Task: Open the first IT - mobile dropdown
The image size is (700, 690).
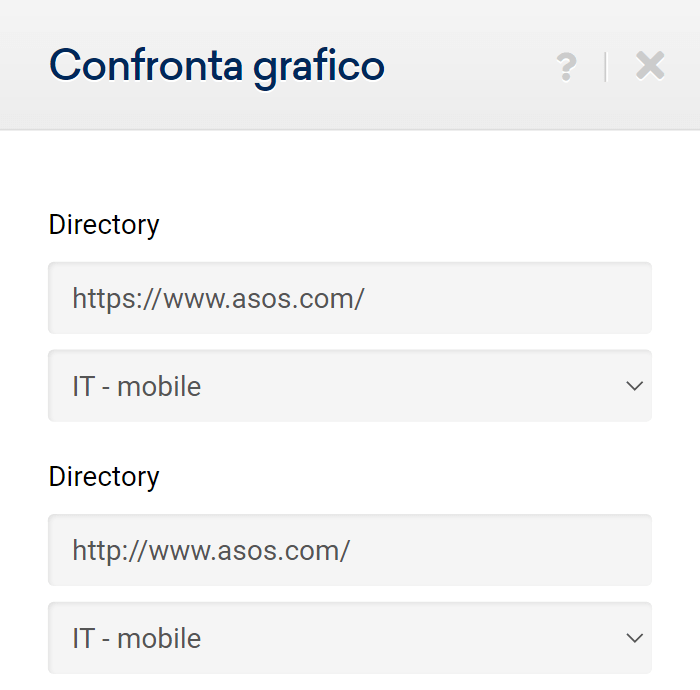Action: click(x=350, y=386)
